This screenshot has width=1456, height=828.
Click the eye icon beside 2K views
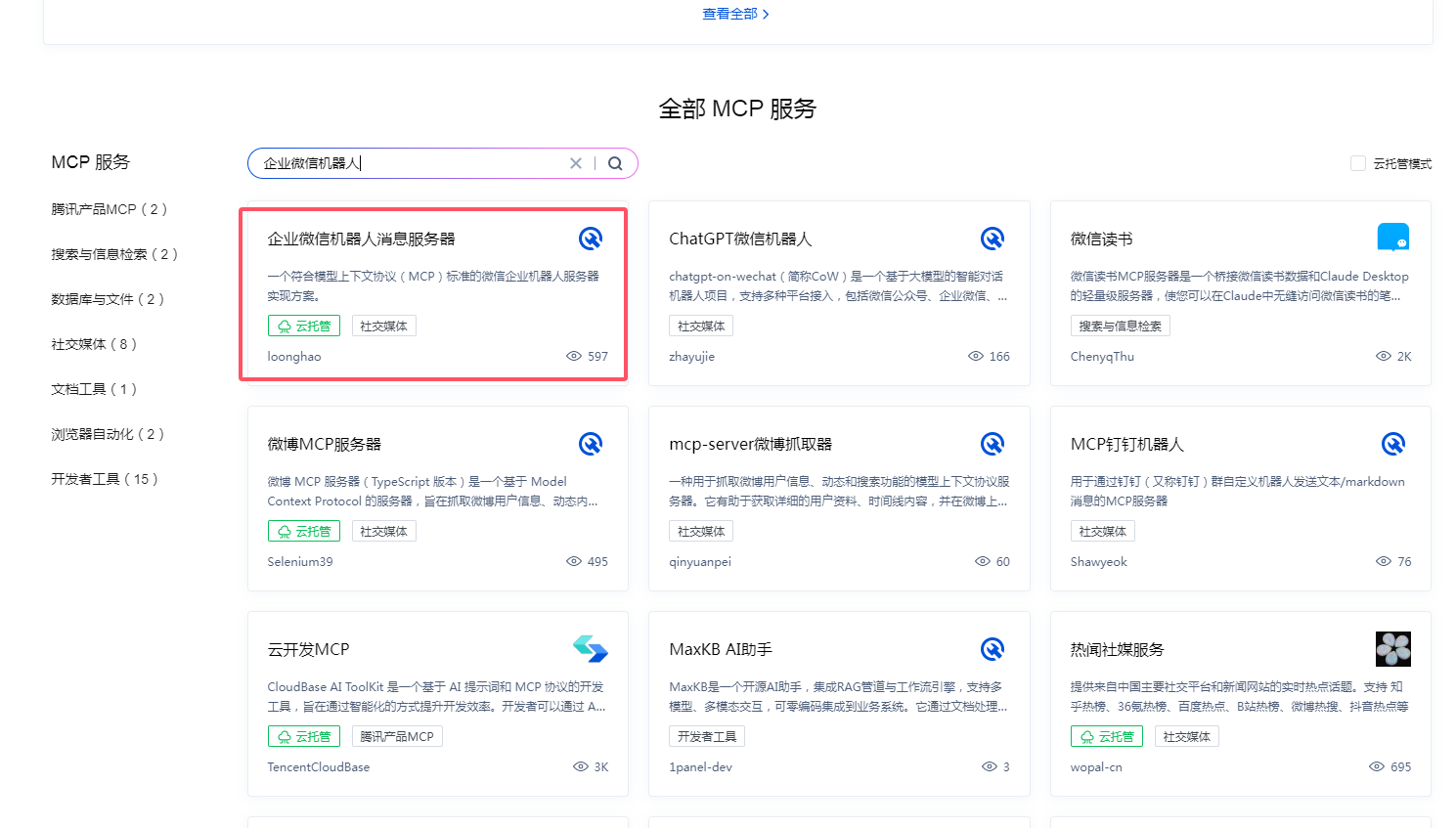pyautogui.click(x=1384, y=356)
